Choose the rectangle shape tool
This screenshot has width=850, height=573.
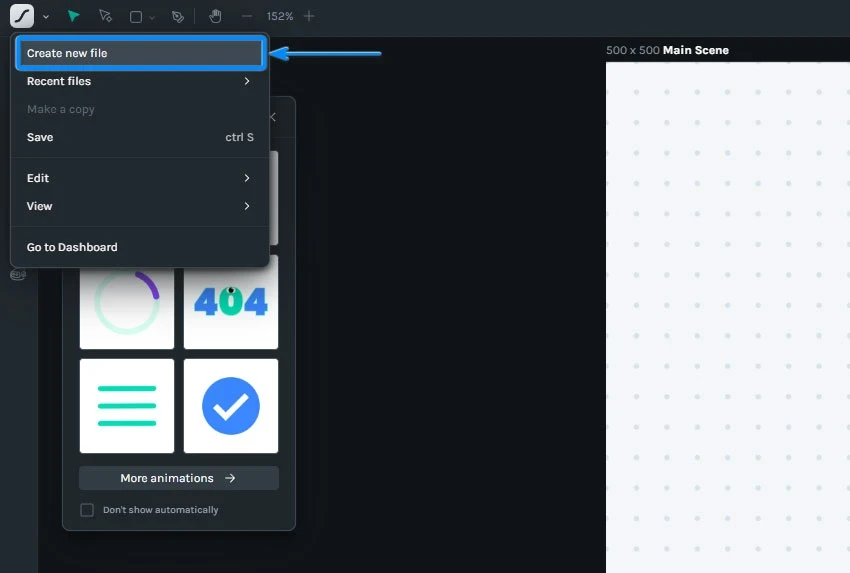[x=136, y=17]
